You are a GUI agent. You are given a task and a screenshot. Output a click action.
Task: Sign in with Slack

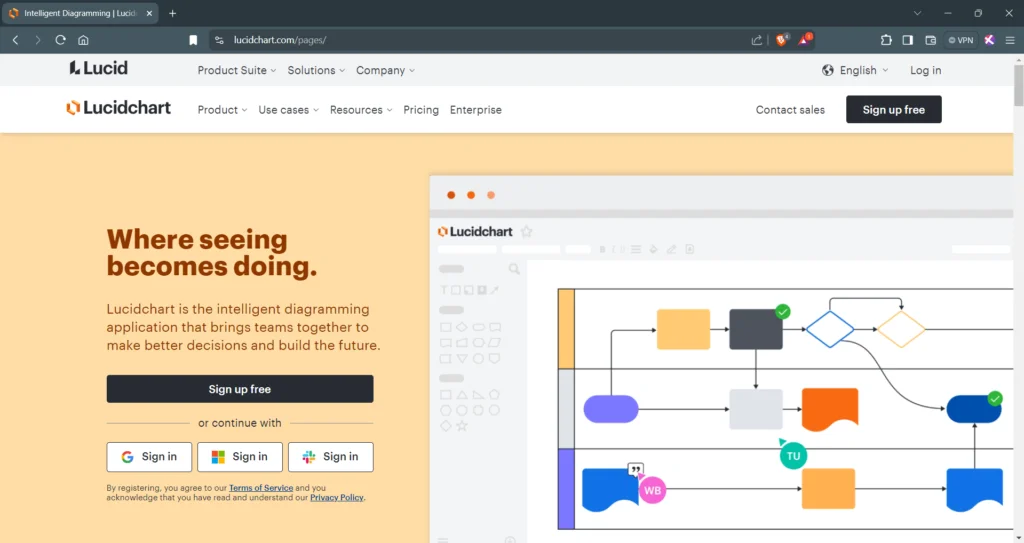[x=330, y=457]
